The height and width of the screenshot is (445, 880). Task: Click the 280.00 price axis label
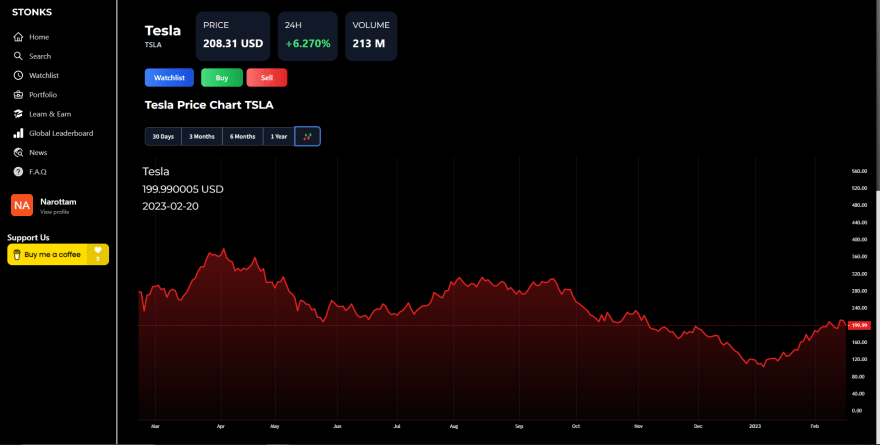[859, 291]
